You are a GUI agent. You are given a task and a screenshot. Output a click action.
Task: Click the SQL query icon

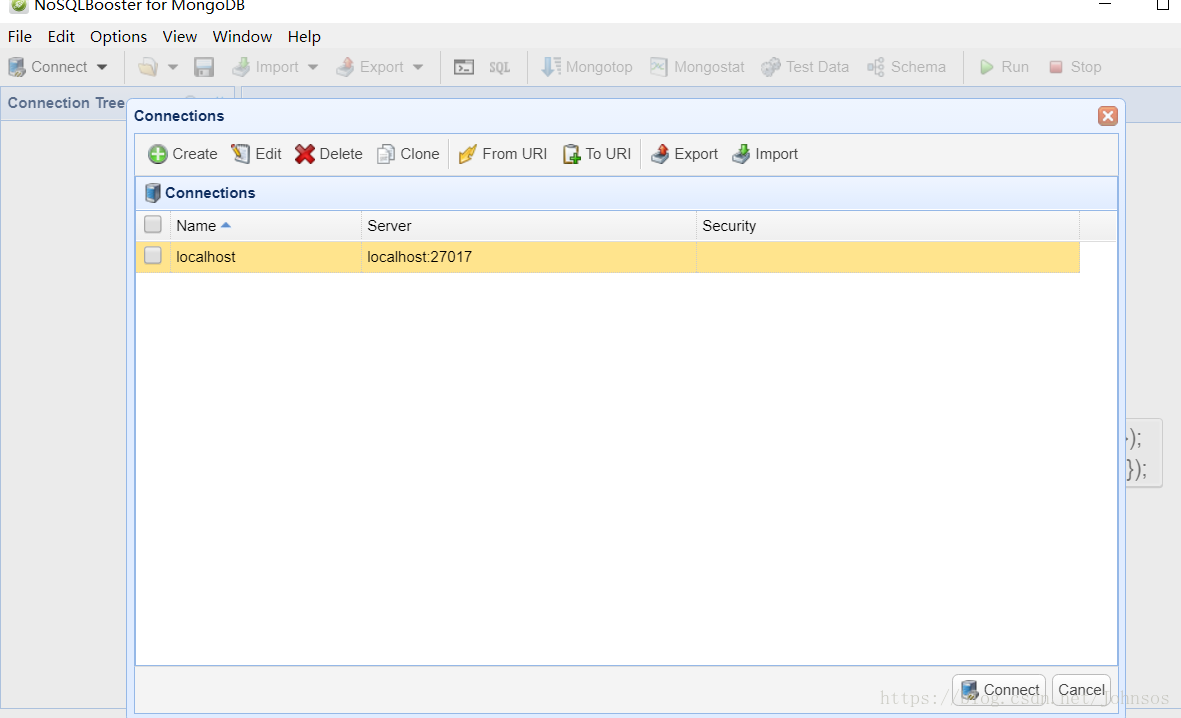(499, 67)
